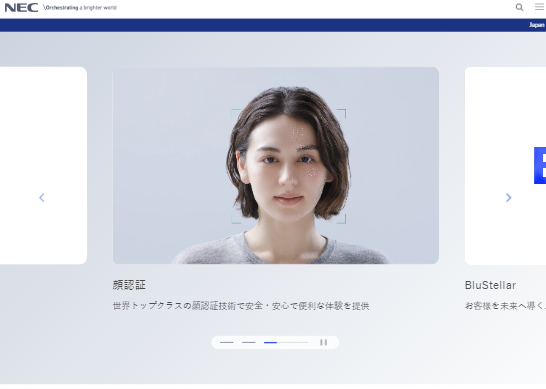This screenshot has width=546, height=389.
Task: Click the お客様を未来へ導く description text
Action: tap(505, 306)
